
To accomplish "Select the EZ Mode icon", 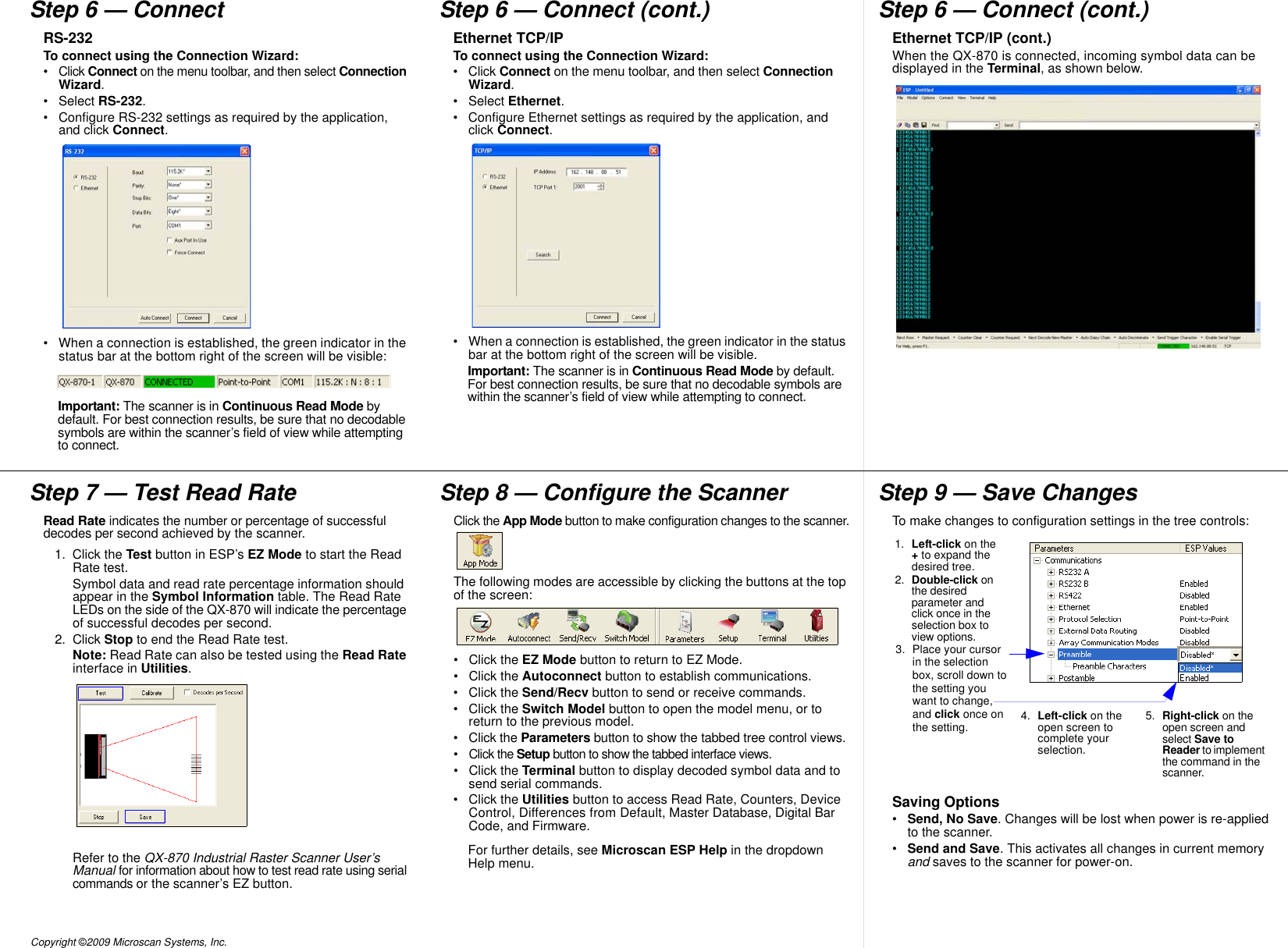I will [x=482, y=620].
